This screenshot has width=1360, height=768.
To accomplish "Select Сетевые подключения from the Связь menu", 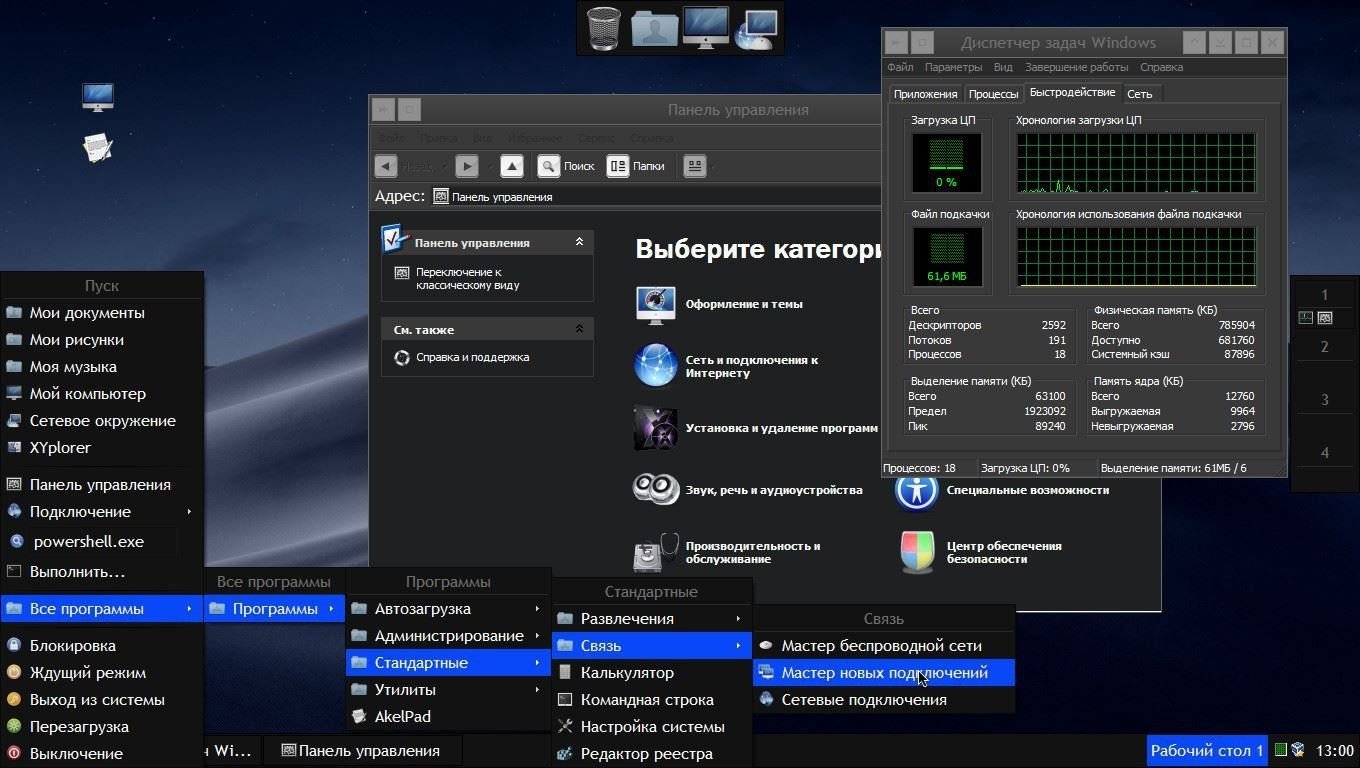I will (x=863, y=700).
